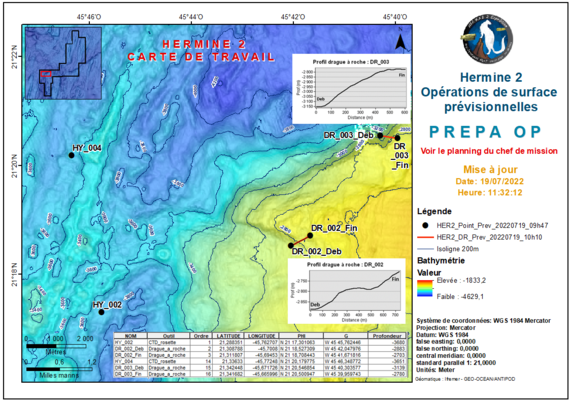
Task: Click the DR_003 dredge profile chart
Action: pyautogui.click(x=352, y=89)
